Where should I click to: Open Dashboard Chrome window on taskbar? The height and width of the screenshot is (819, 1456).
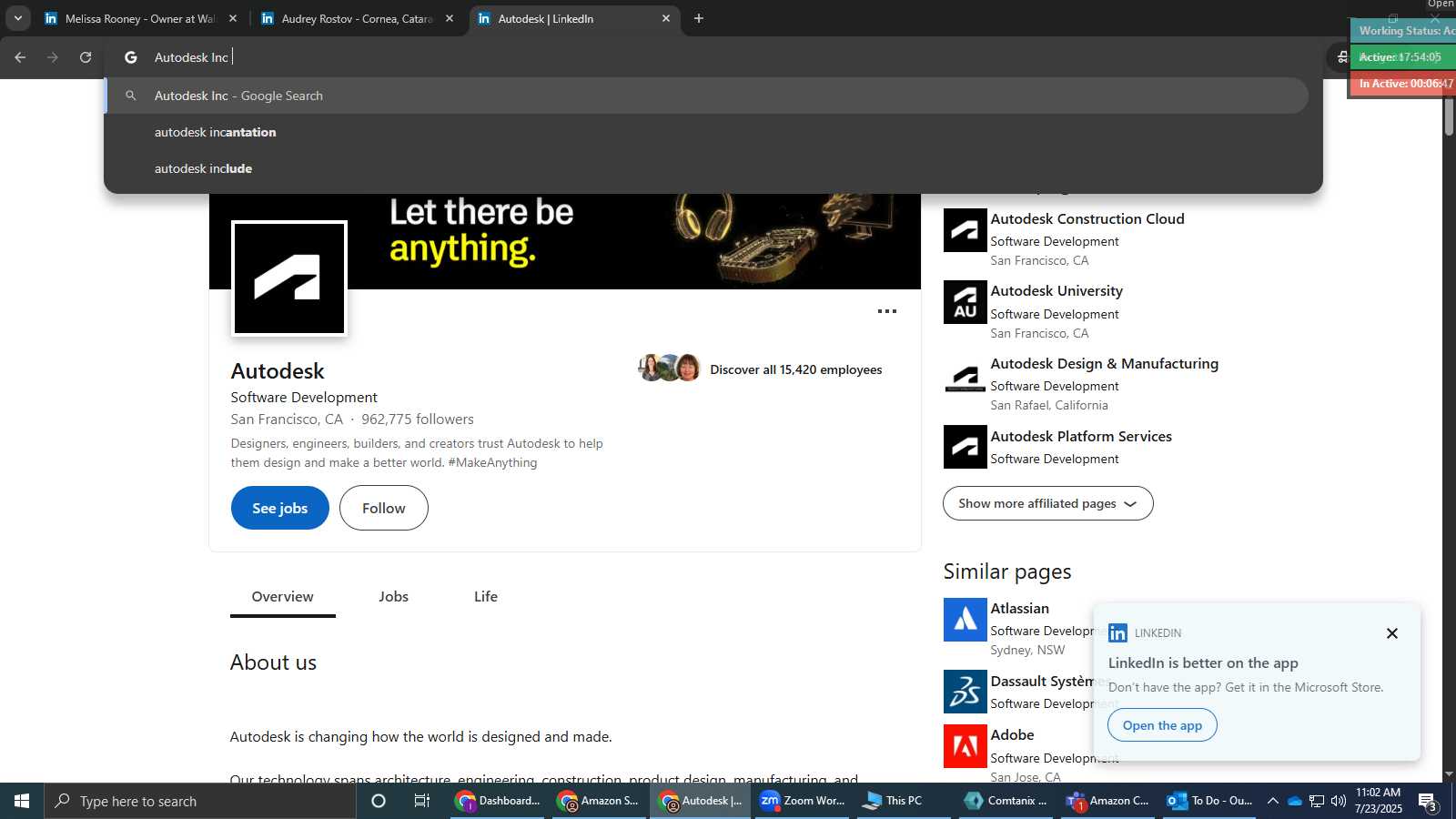[x=499, y=801]
